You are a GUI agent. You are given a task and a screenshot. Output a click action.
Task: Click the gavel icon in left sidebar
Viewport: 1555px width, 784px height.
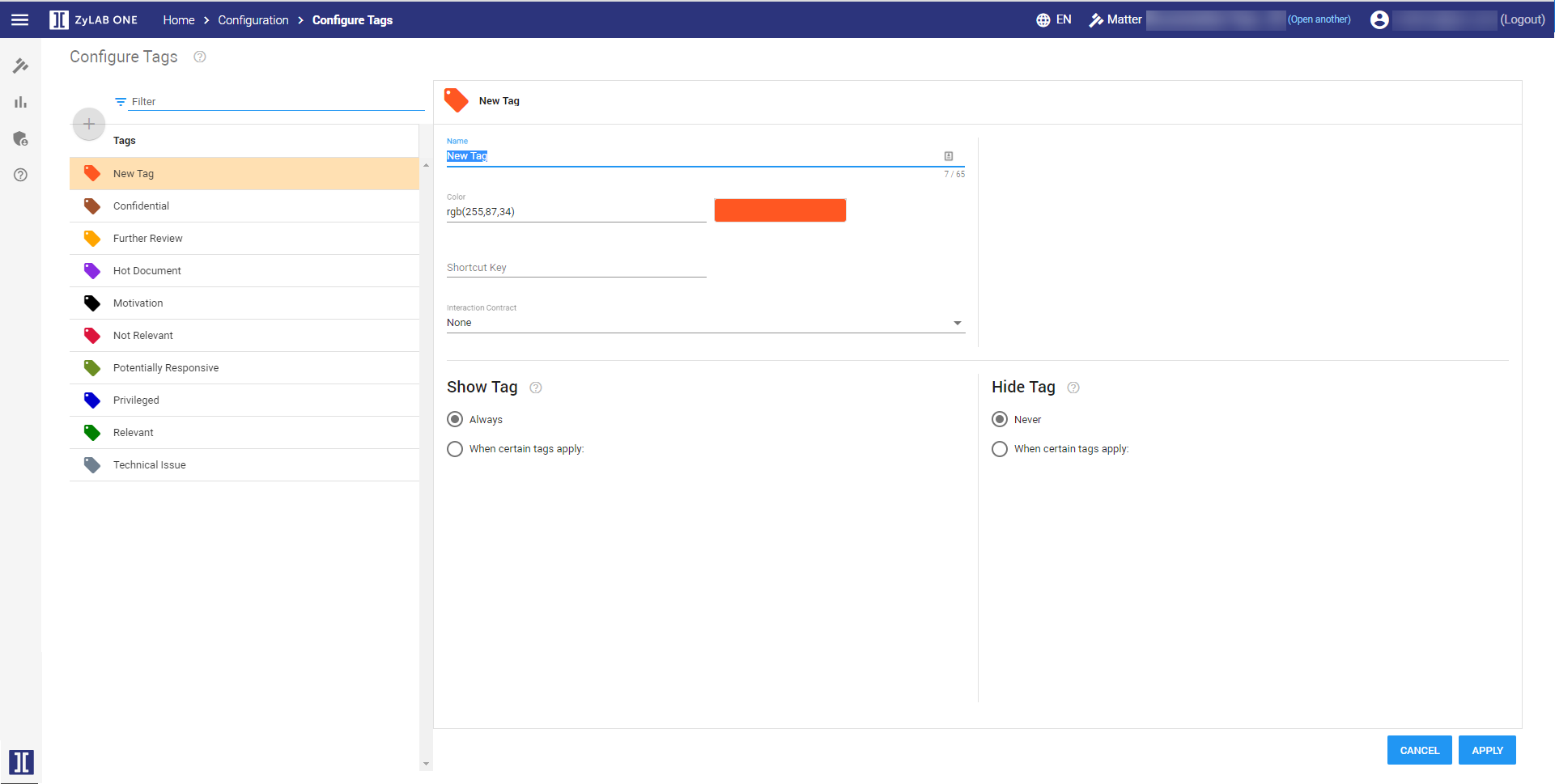[x=21, y=66]
